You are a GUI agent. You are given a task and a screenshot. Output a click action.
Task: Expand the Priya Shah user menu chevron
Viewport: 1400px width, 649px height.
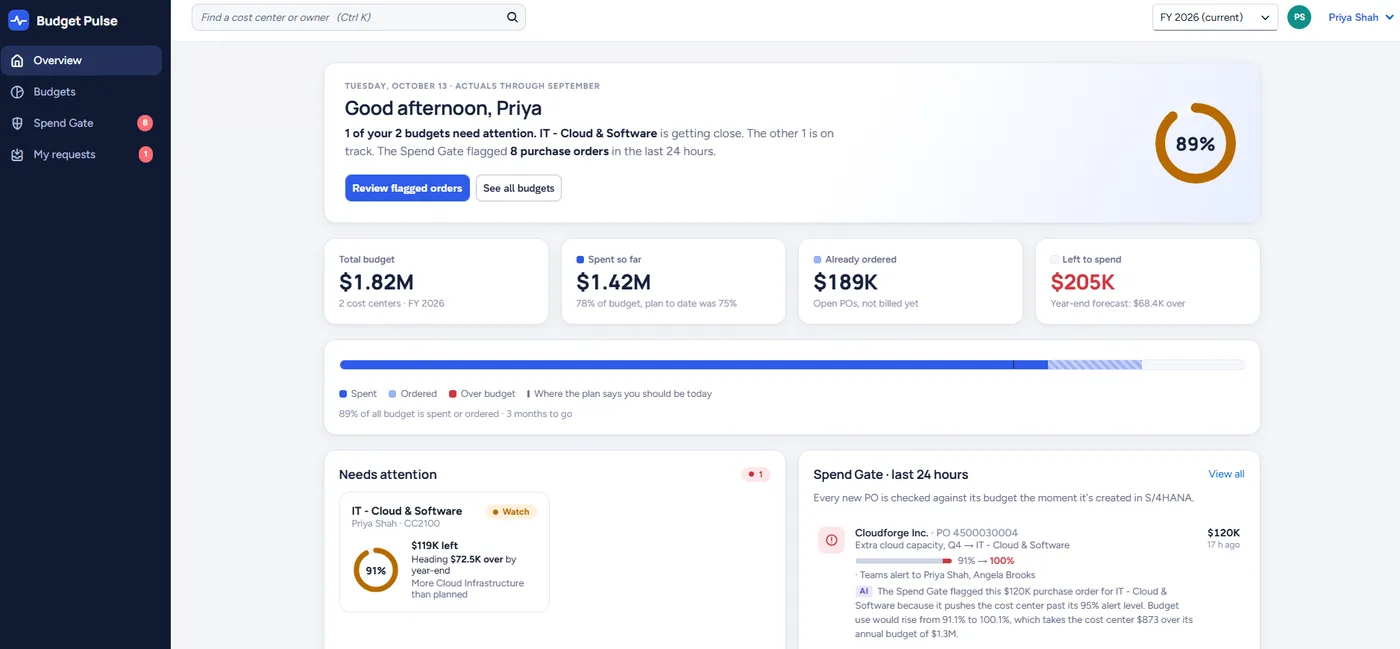[1390, 18]
